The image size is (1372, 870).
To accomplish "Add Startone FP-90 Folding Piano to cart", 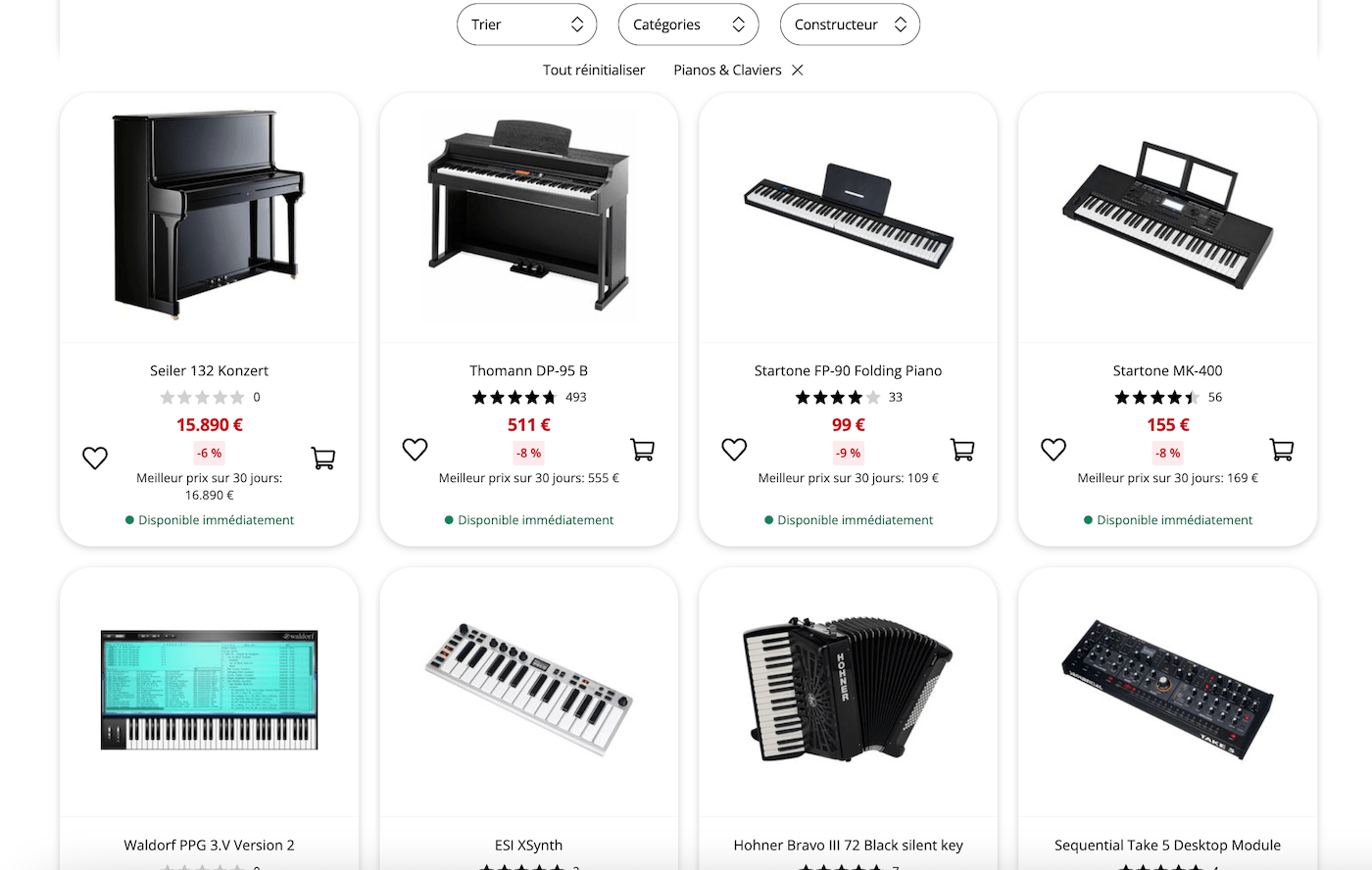I will (x=962, y=449).
